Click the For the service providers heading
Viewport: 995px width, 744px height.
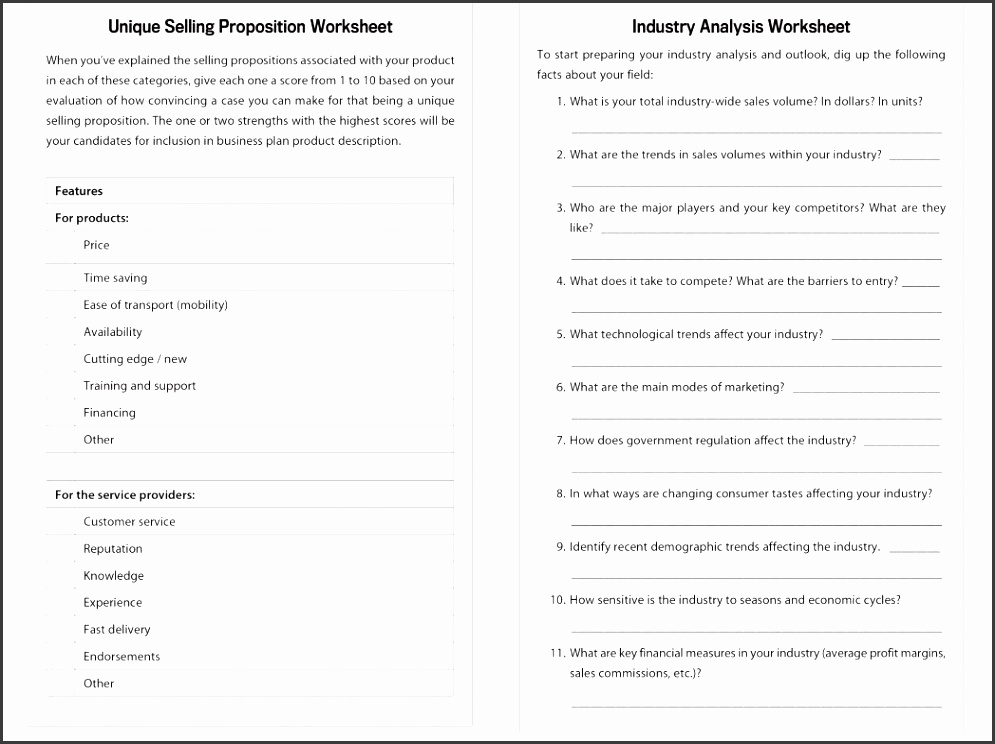point(125,495)
